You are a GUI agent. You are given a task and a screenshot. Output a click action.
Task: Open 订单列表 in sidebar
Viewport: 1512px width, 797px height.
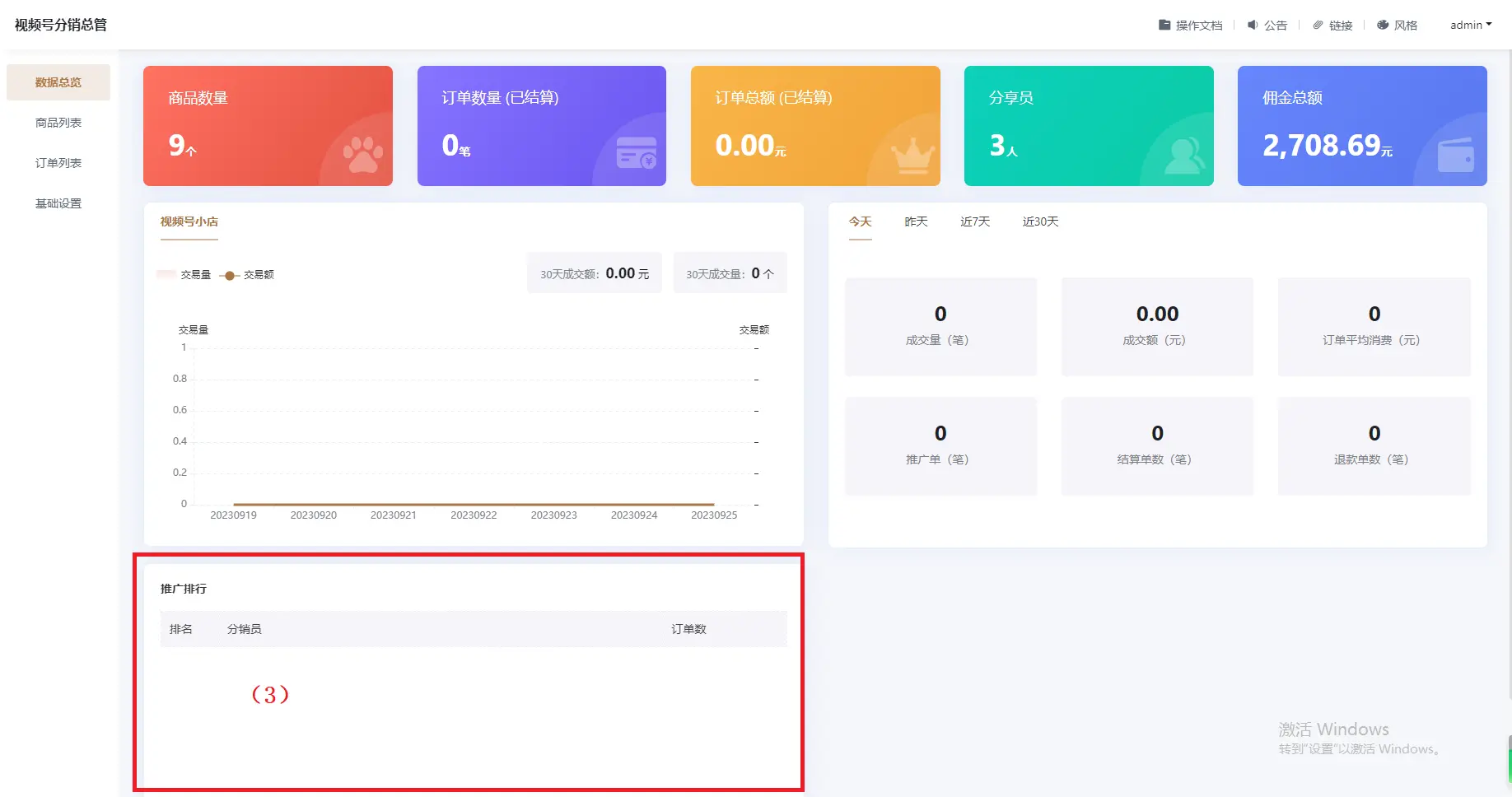pos(58,163)
